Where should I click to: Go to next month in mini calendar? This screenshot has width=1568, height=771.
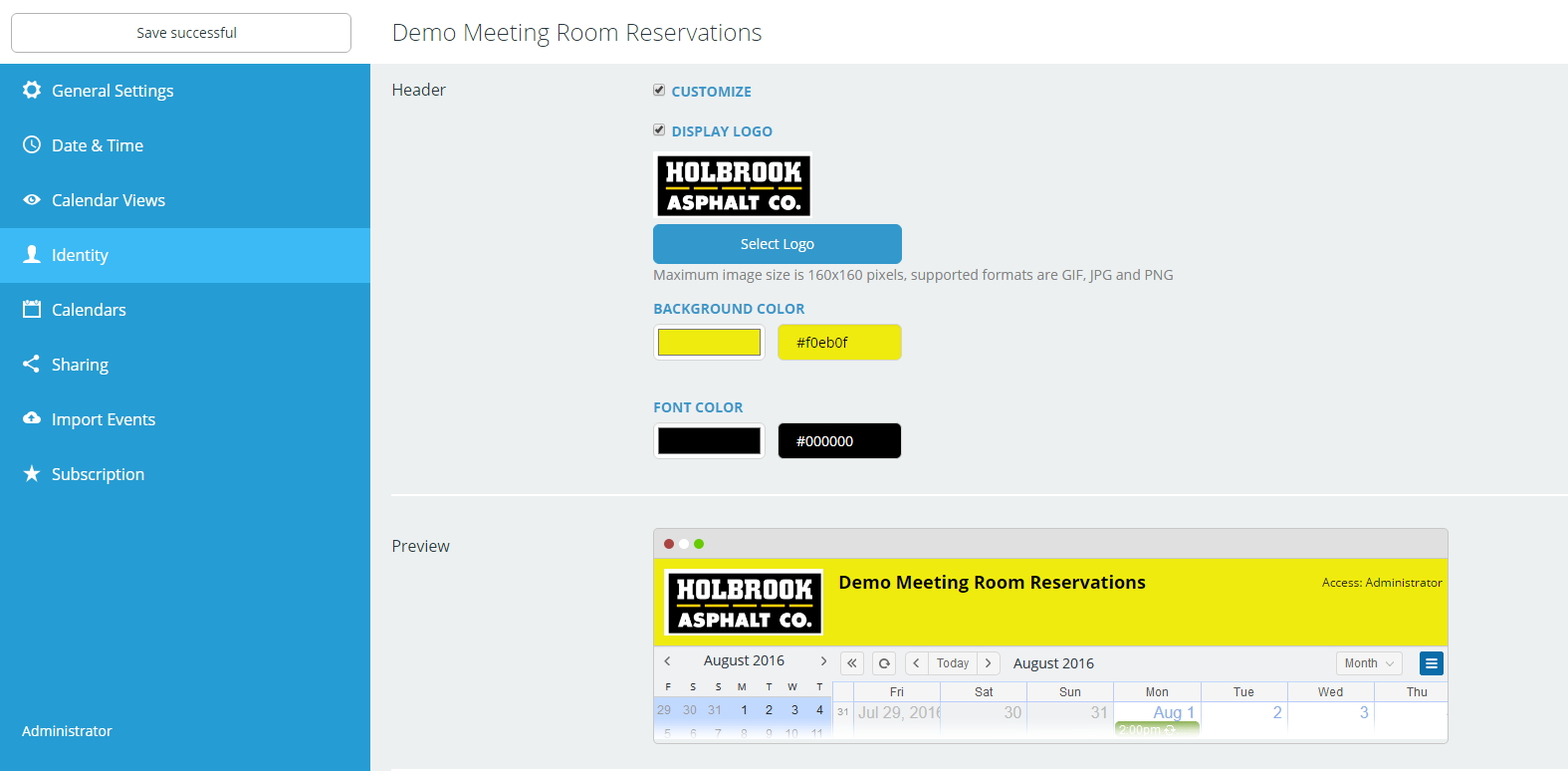coord(823,660)
